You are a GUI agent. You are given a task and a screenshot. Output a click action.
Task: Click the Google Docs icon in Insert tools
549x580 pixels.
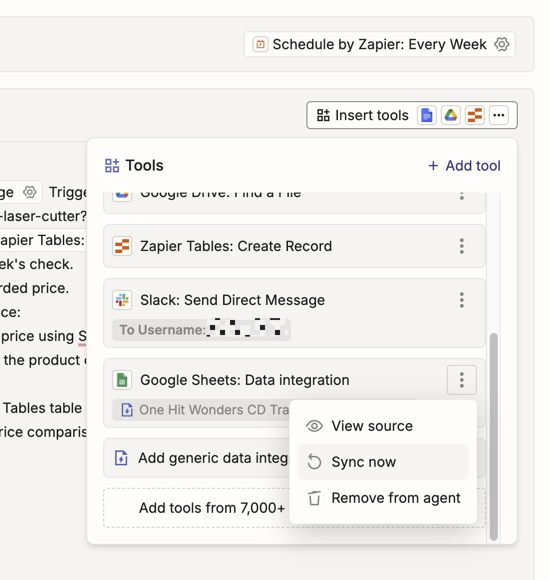pos(427,115)
